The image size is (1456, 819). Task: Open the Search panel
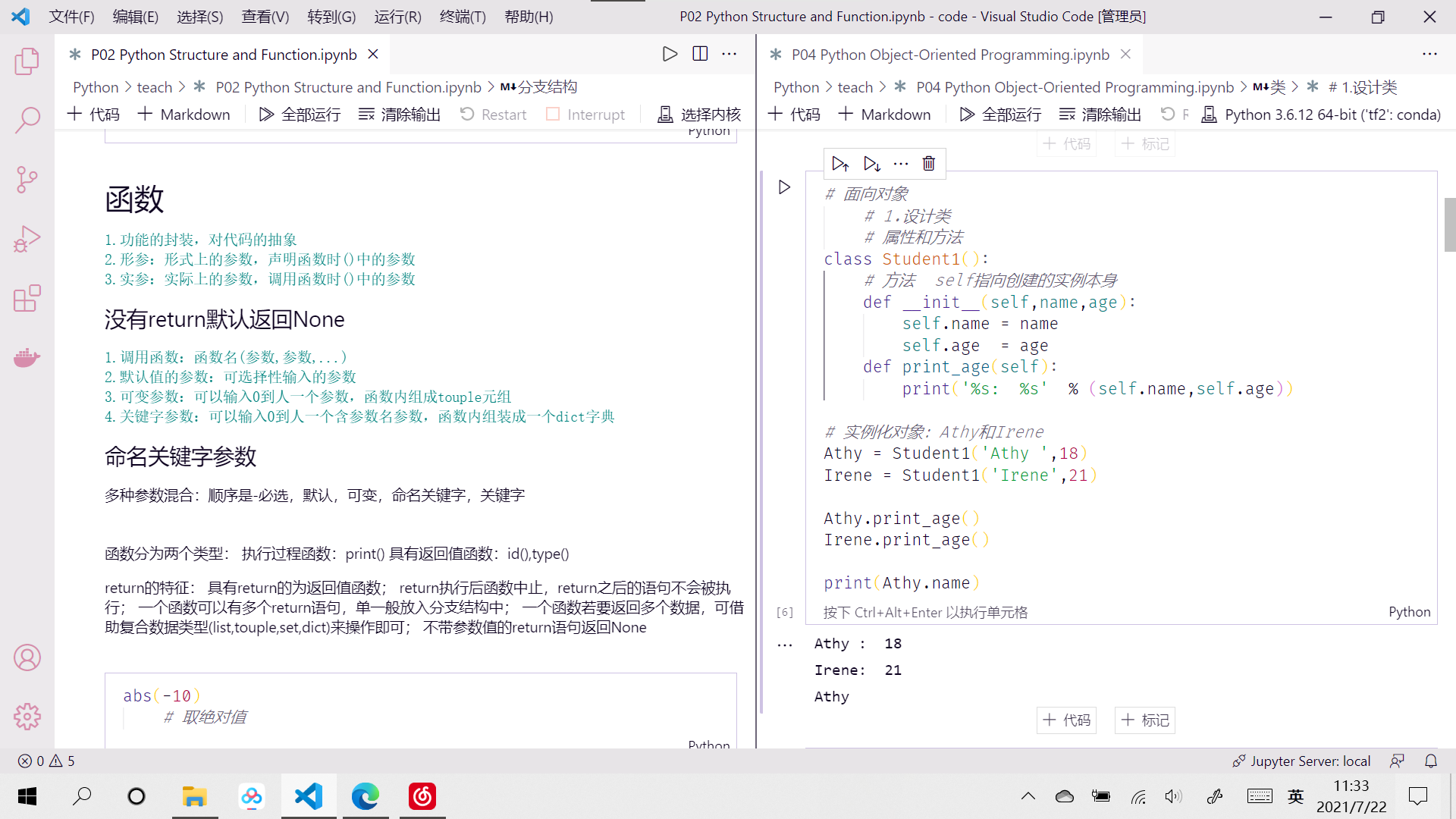coord(27,120)
